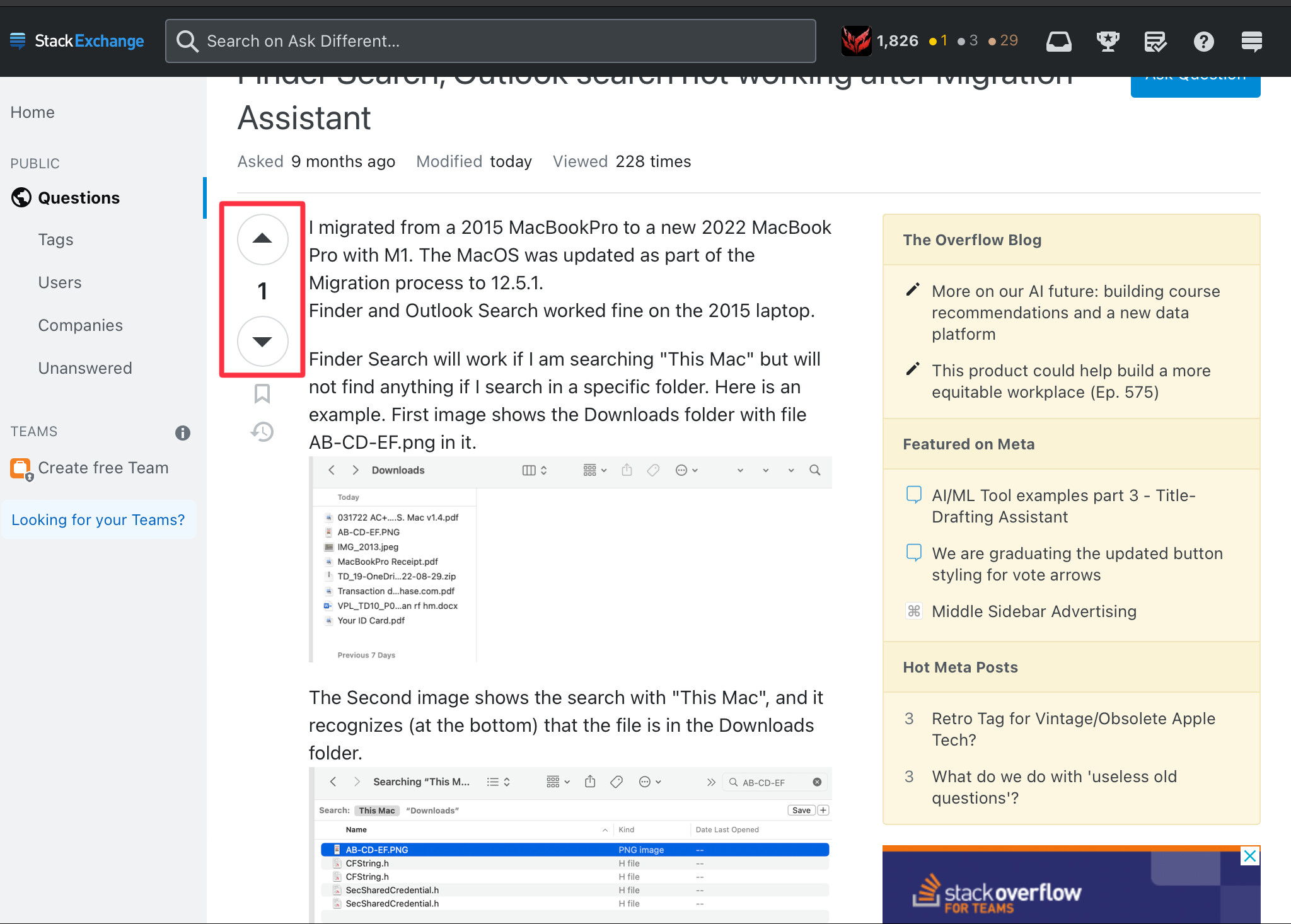The height and width of the screenshot is (924, 1291).
Task: Click the review queues icon in top bar
Action: pos(1156,40)
